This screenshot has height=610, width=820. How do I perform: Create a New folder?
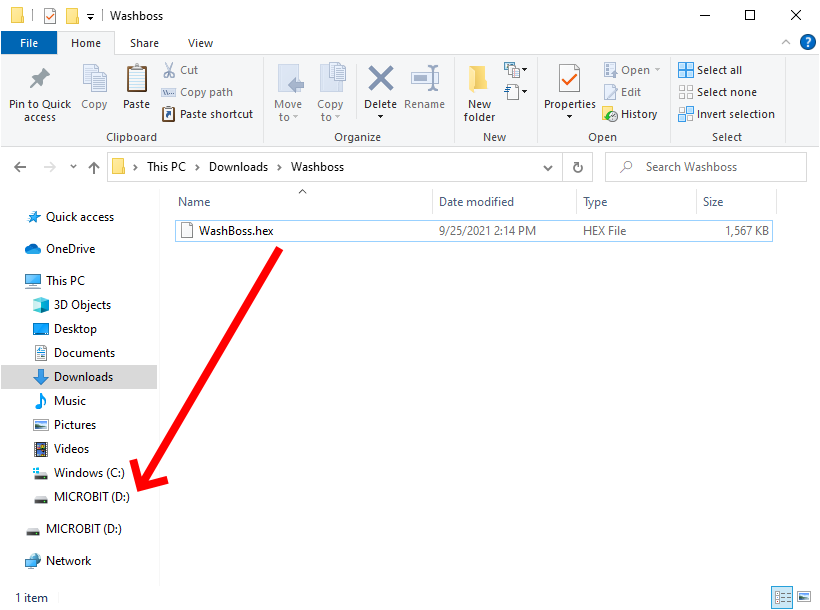pyautogui.click(x=479, y=93)
